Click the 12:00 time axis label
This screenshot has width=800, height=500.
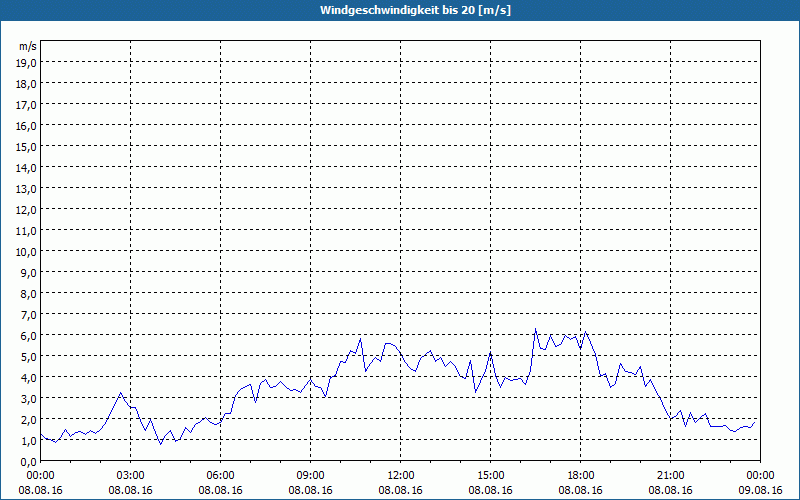pyautogui.click(x=401, y=476)
